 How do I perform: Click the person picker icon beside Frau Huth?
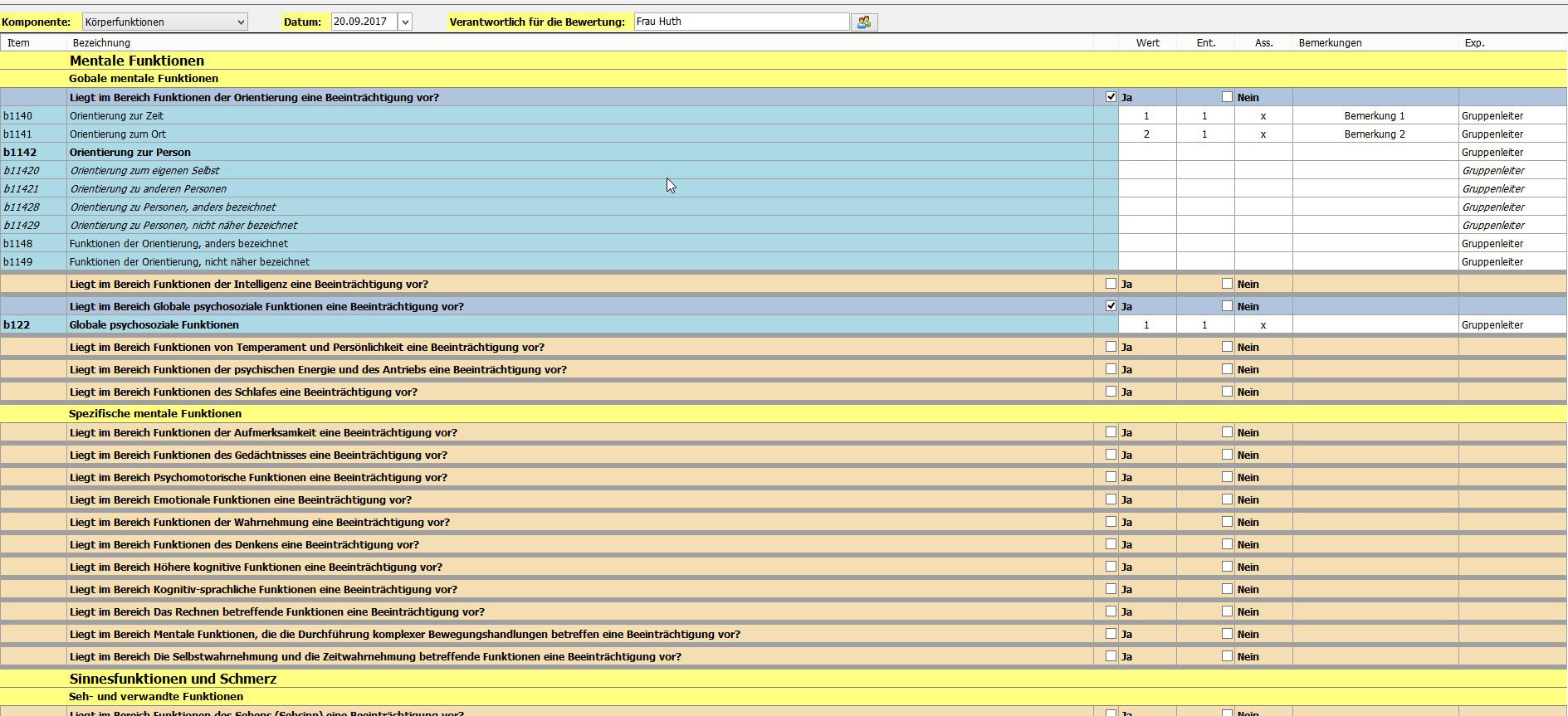(x=864, y=22)
